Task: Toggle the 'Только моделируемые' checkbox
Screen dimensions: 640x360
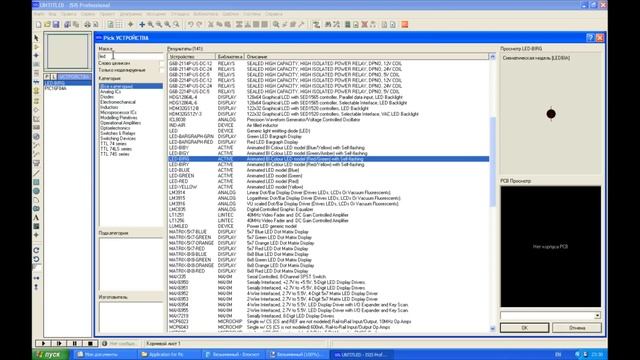Action: (162, 70)
